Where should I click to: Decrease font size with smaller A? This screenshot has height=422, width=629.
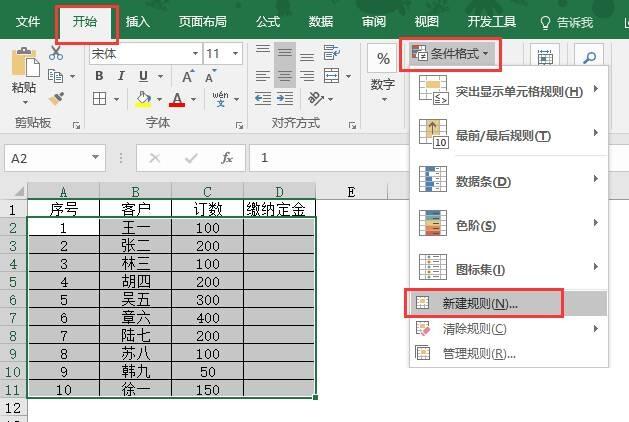210,76
